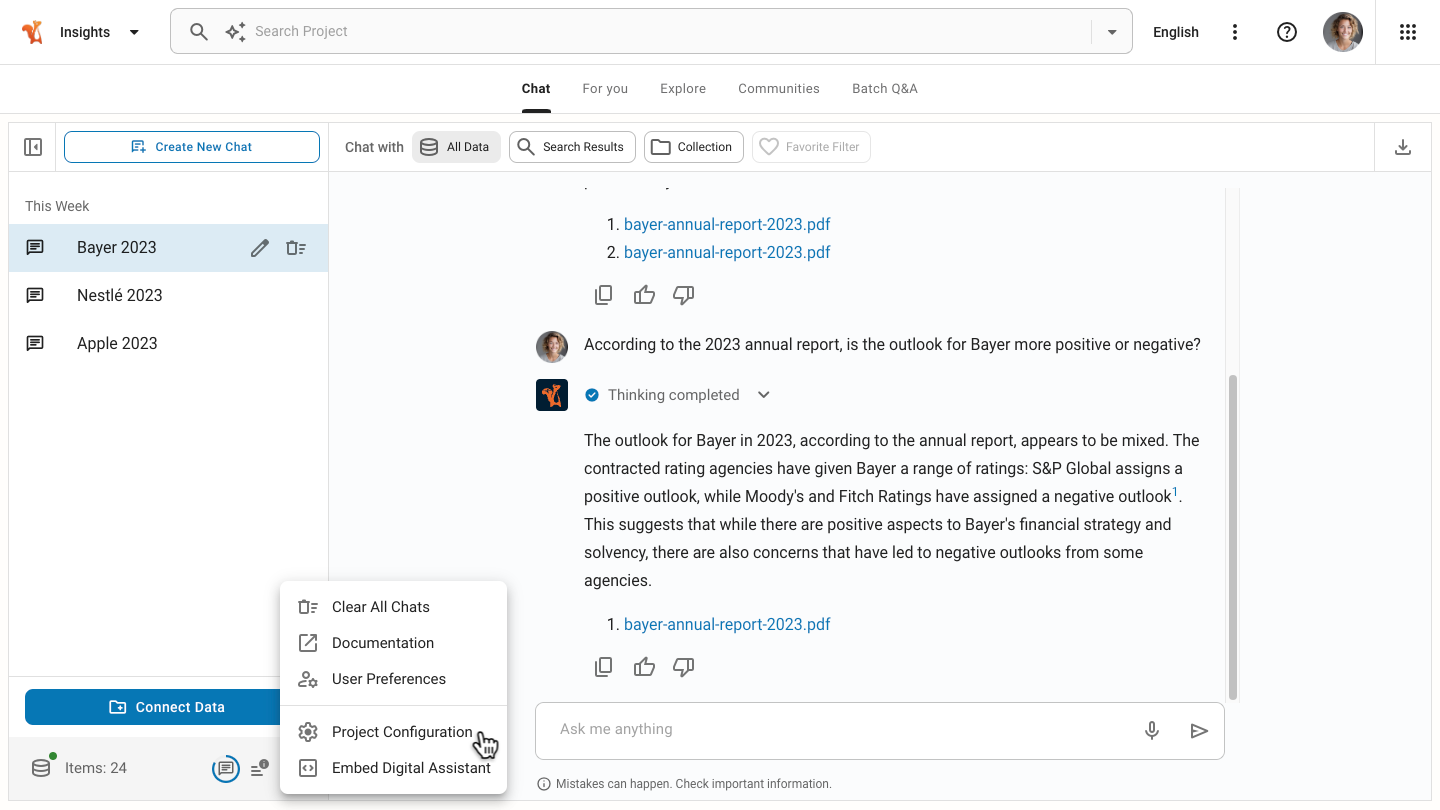Open the help question mark icon
The height and width of the screenshot is (810, 1440).
(1287, 32)
